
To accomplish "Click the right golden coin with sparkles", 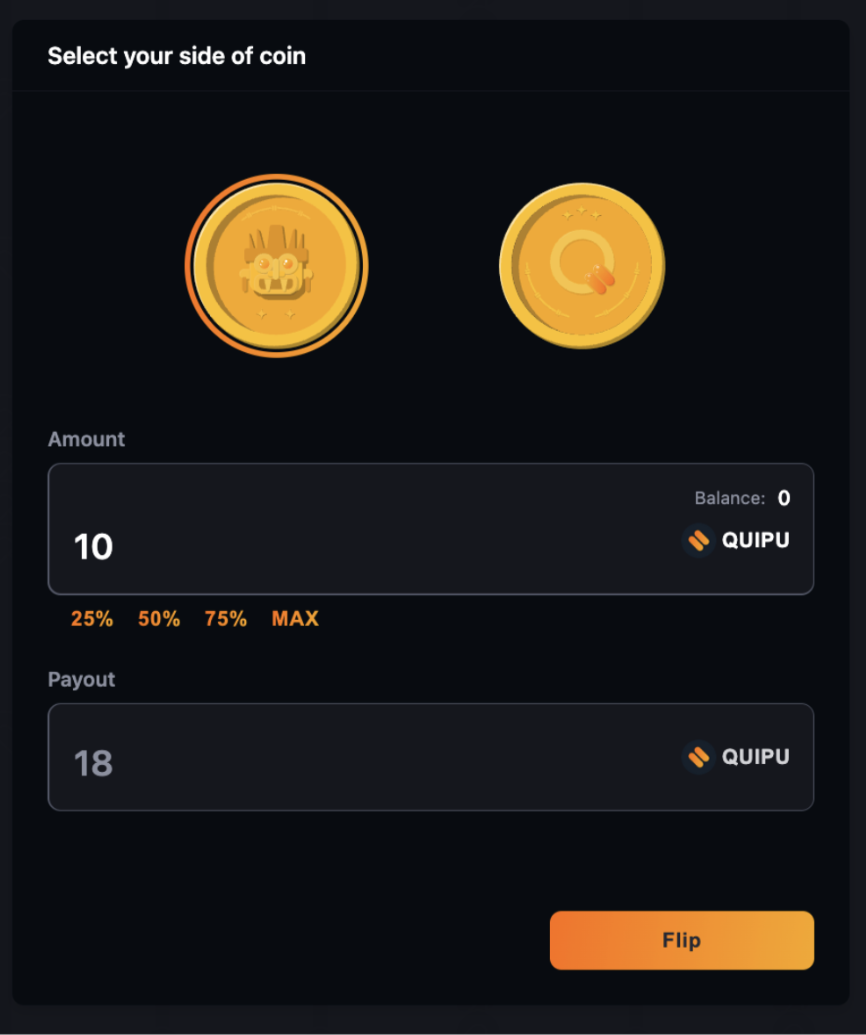I will pos(582,264).
